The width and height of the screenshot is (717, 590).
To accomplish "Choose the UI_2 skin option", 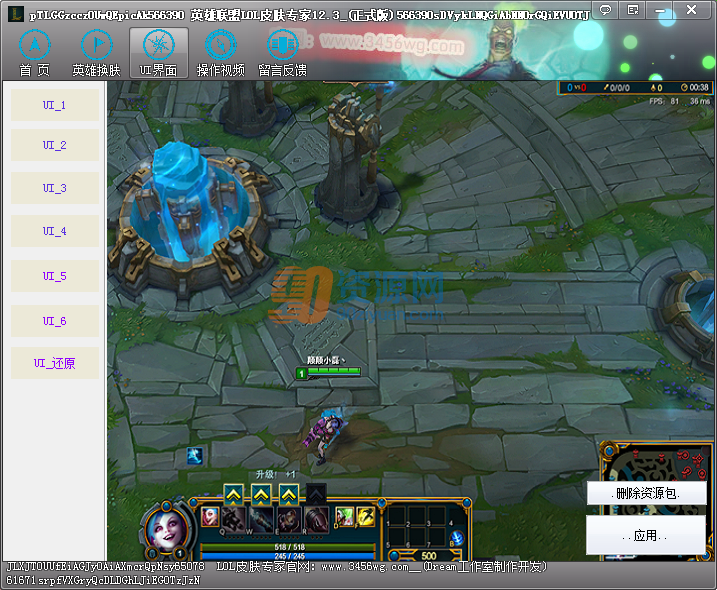I will [x=55, y=145].
